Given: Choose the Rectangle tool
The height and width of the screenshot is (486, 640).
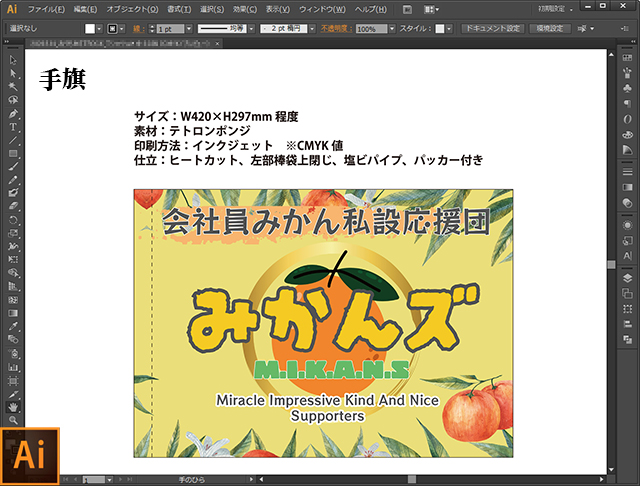Looking at the screenshot, I should pos(13,153).
